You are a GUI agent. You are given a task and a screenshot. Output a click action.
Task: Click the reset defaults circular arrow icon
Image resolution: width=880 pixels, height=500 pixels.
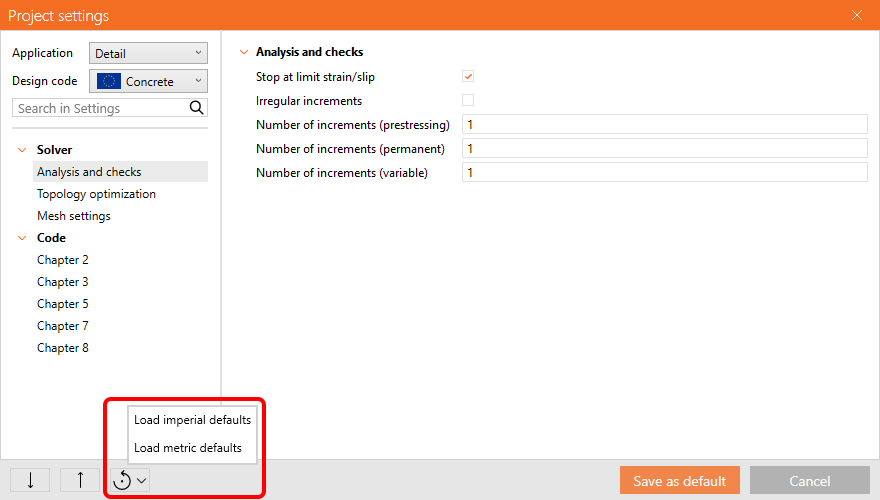[x=123, y=480]
